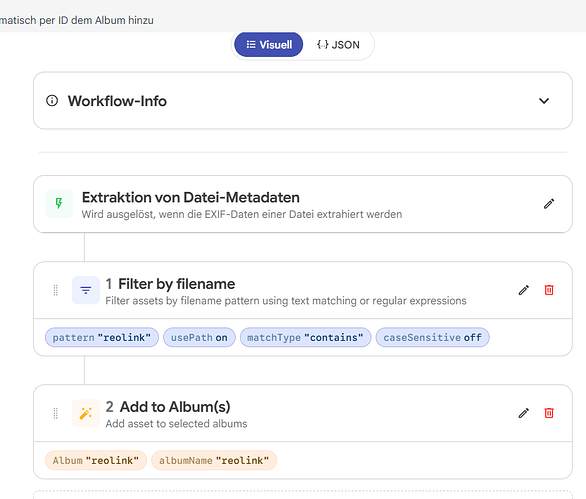
Task: Delete the Add to Album(s) step
Action: click(x=549, y=413)
